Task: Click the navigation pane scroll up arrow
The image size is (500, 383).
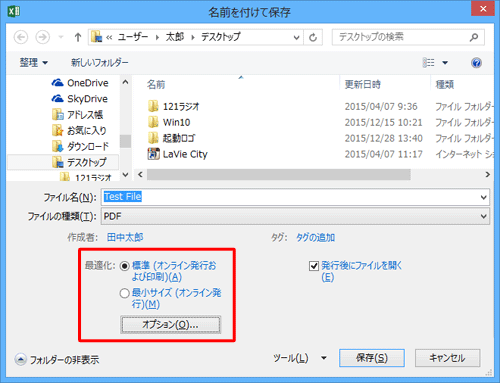Action: coord(125,82)
